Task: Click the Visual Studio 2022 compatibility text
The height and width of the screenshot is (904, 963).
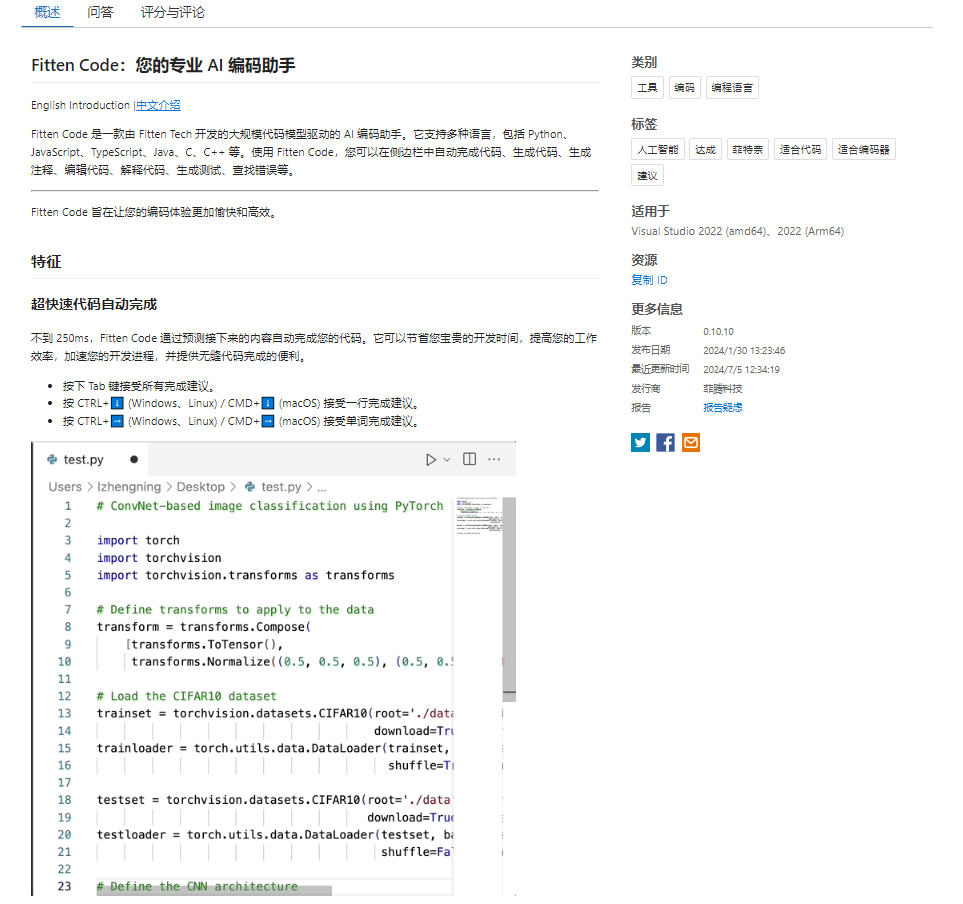Action: pyautogui.click(x=738, y=232)
